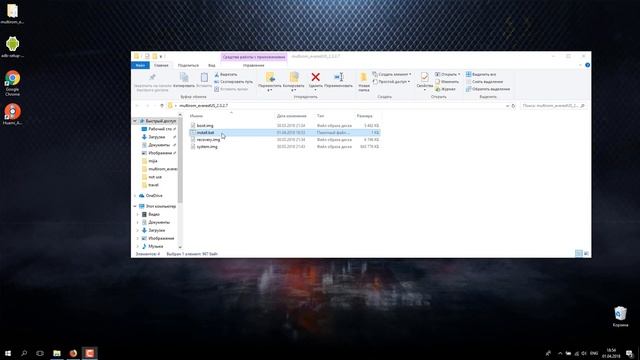
Task: Sort by Name (Имя) column header
Action: coord(196,116)
